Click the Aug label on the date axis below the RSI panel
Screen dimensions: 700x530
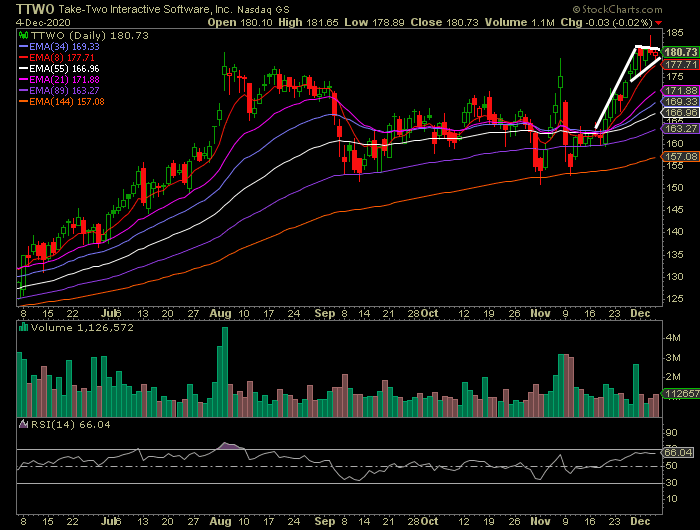(221, 522)
